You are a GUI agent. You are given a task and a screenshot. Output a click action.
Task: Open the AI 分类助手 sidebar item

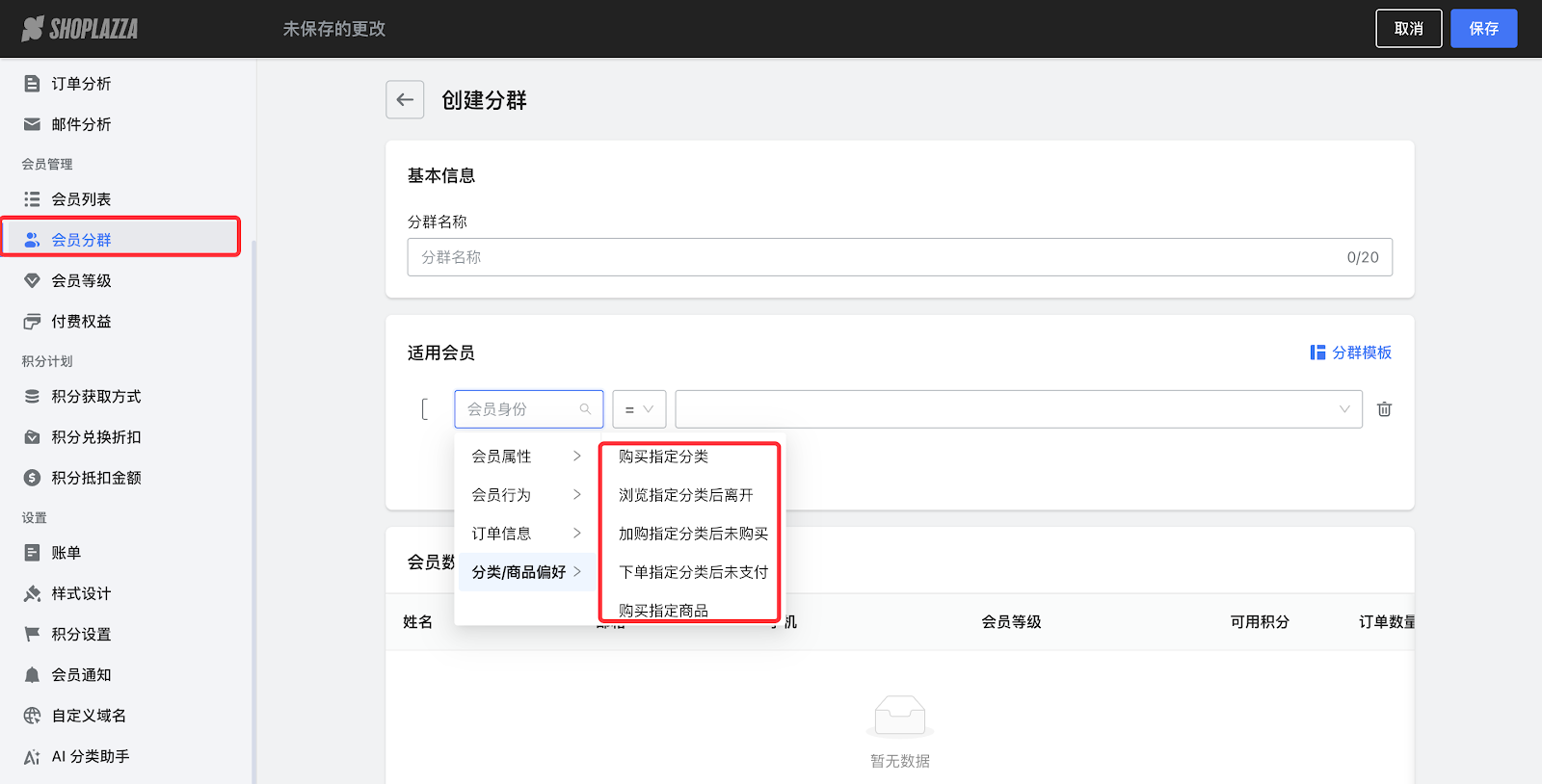click(90, 756)
